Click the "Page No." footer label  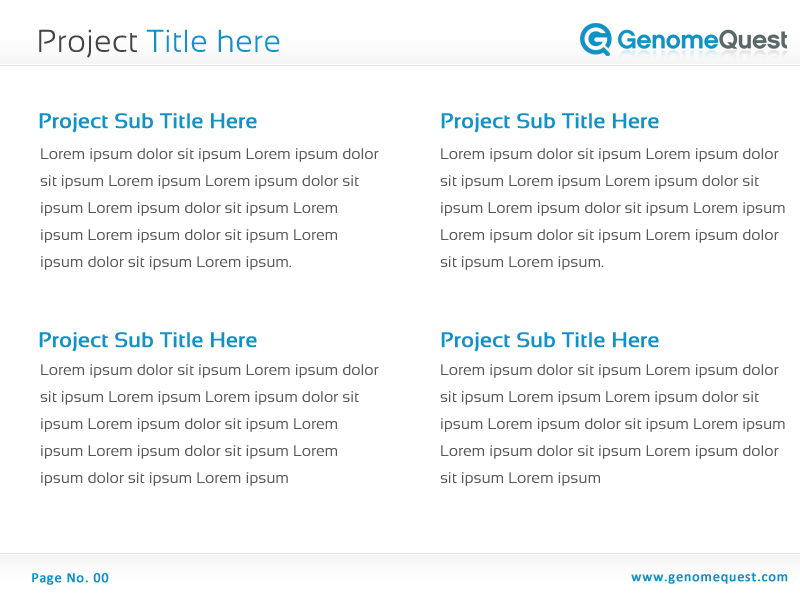pos(60,578)
